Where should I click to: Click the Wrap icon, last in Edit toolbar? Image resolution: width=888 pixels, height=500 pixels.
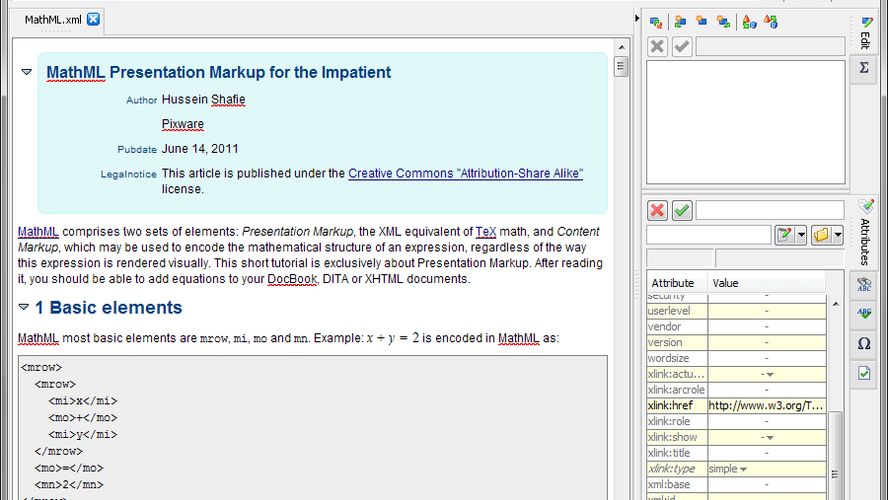771,22
